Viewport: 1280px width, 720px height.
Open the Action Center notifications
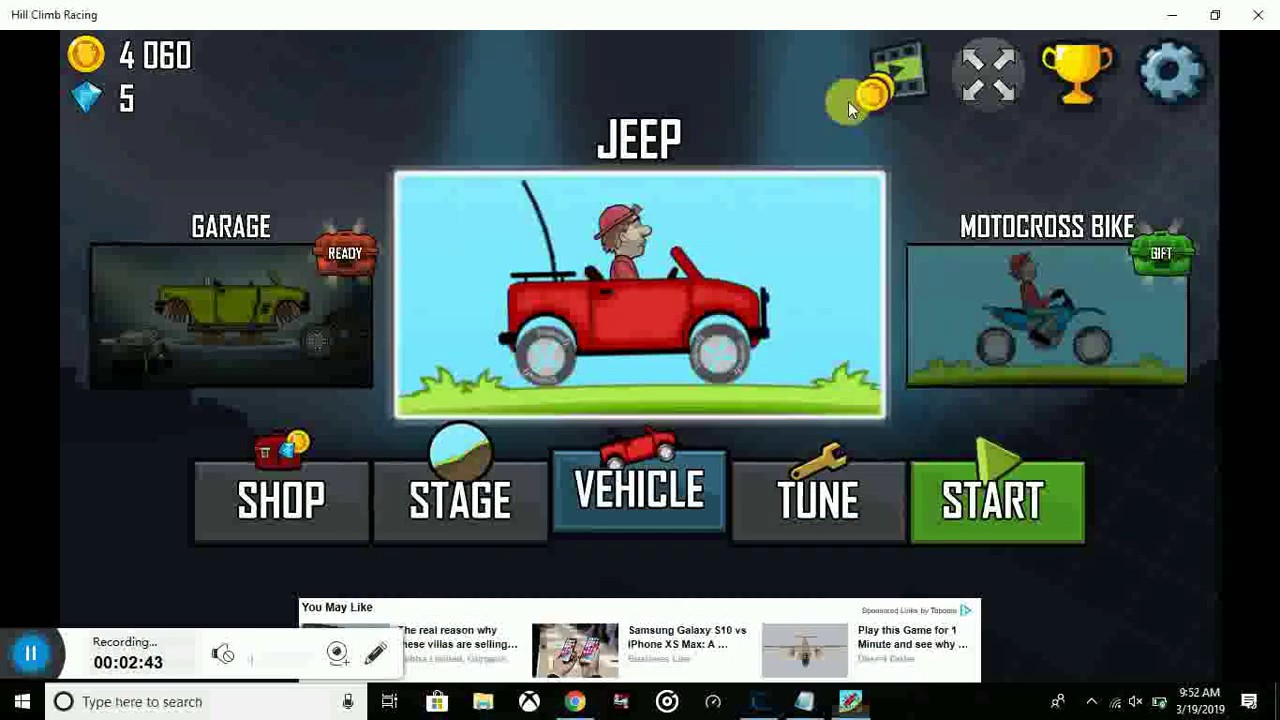coord(1249,702)
